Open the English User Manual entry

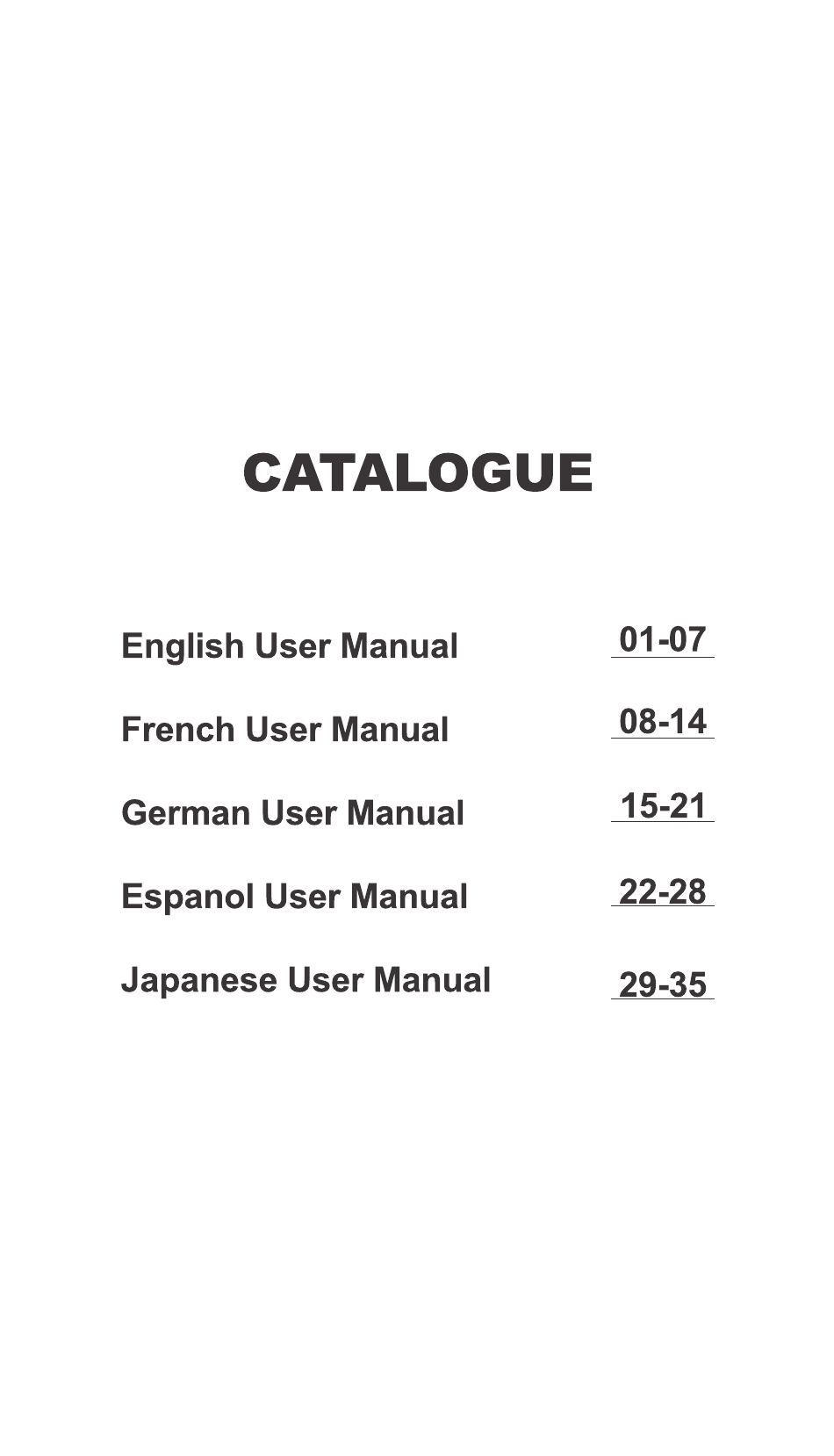pyautogui.click(x=290, y=646)
